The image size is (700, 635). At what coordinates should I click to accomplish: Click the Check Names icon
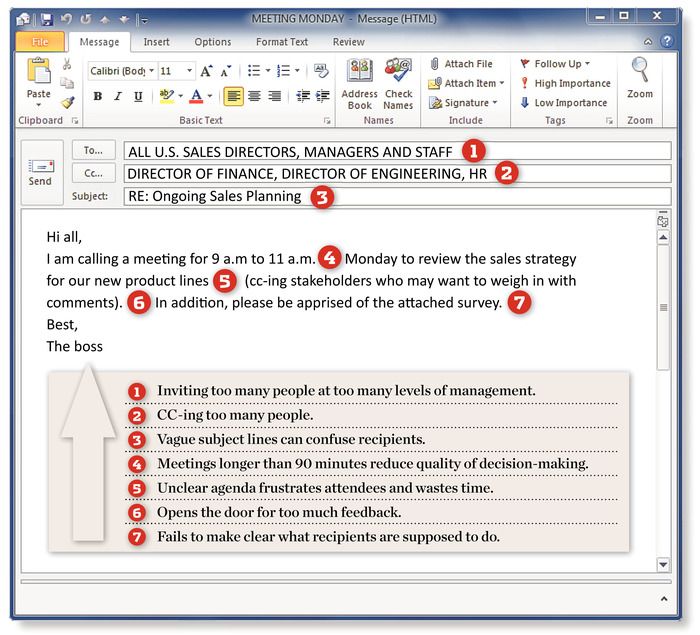click(398, 82)
